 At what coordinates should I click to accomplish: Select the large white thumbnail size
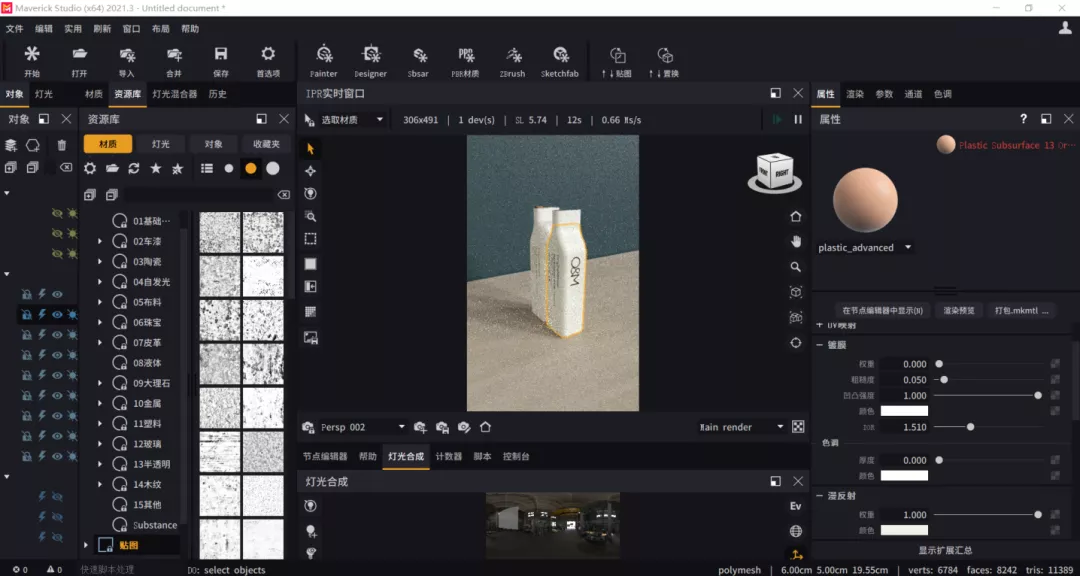(273, 168)
